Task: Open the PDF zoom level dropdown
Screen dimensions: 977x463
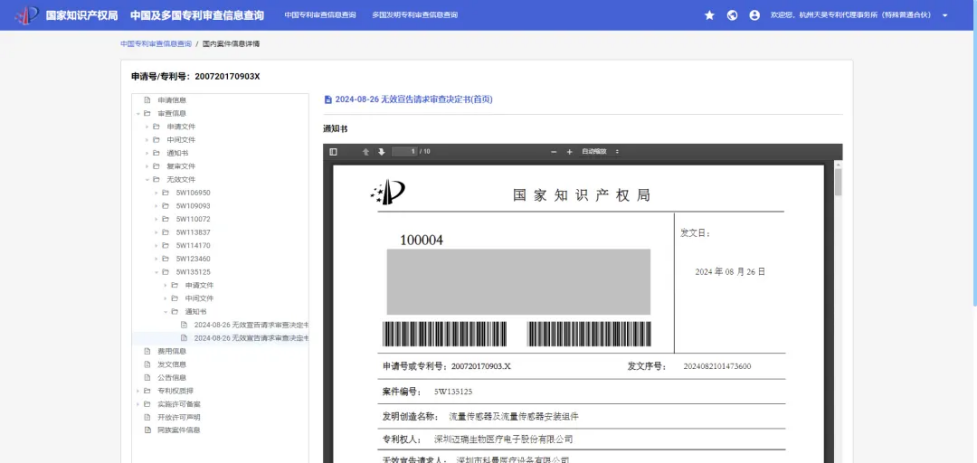Action: pyautogui.click(x=602, y=152)
